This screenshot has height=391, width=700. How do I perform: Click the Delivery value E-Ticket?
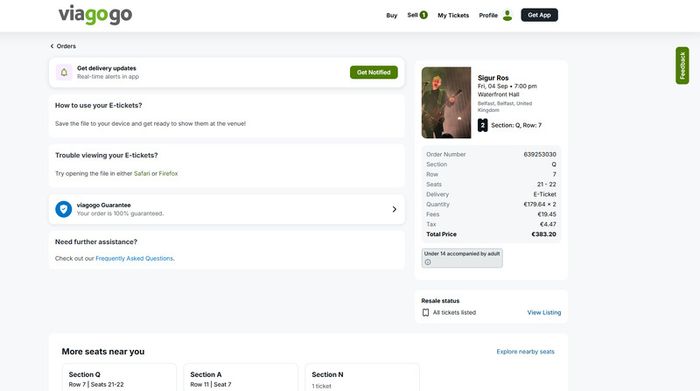pos(545,194)
